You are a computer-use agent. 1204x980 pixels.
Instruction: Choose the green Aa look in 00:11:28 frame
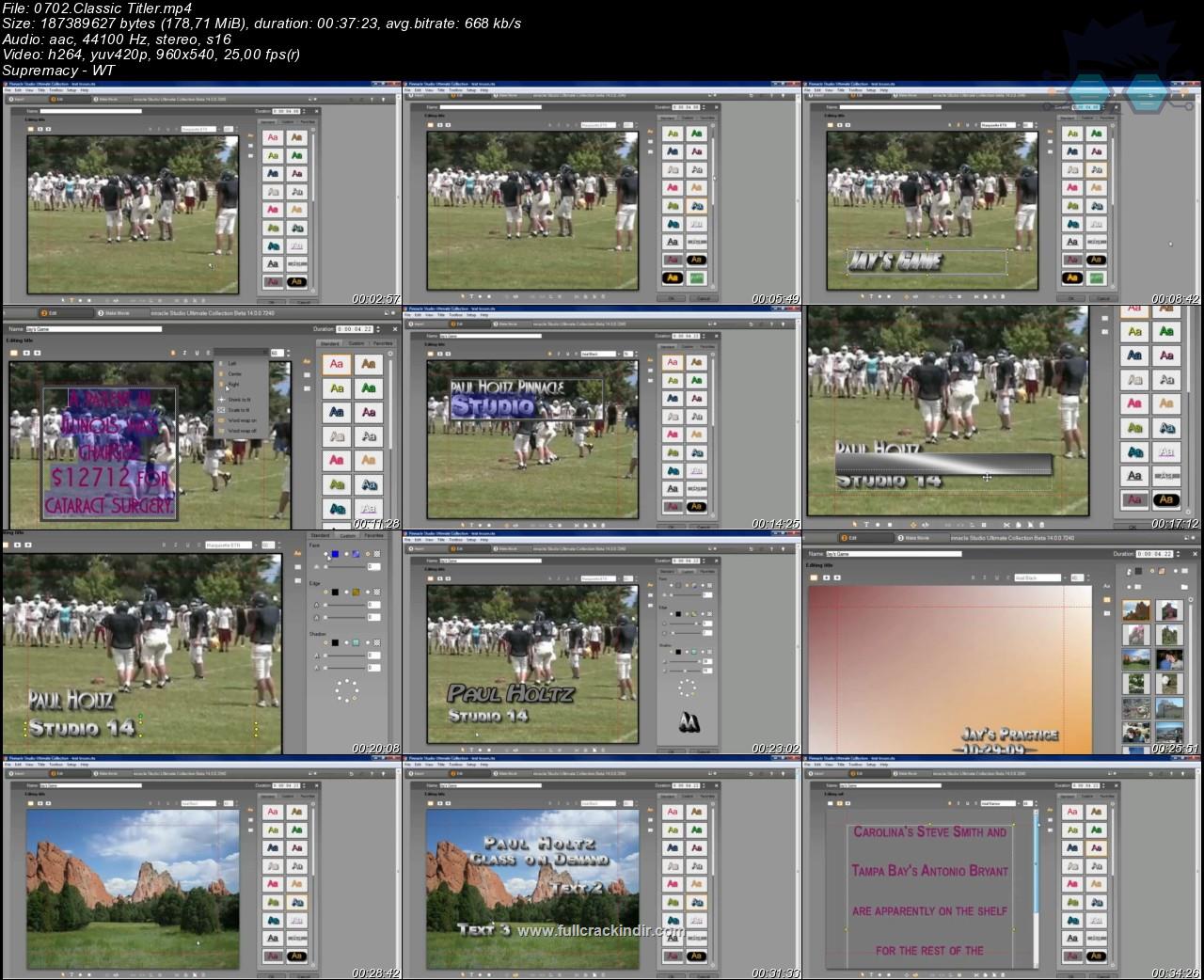pos(368,388)
